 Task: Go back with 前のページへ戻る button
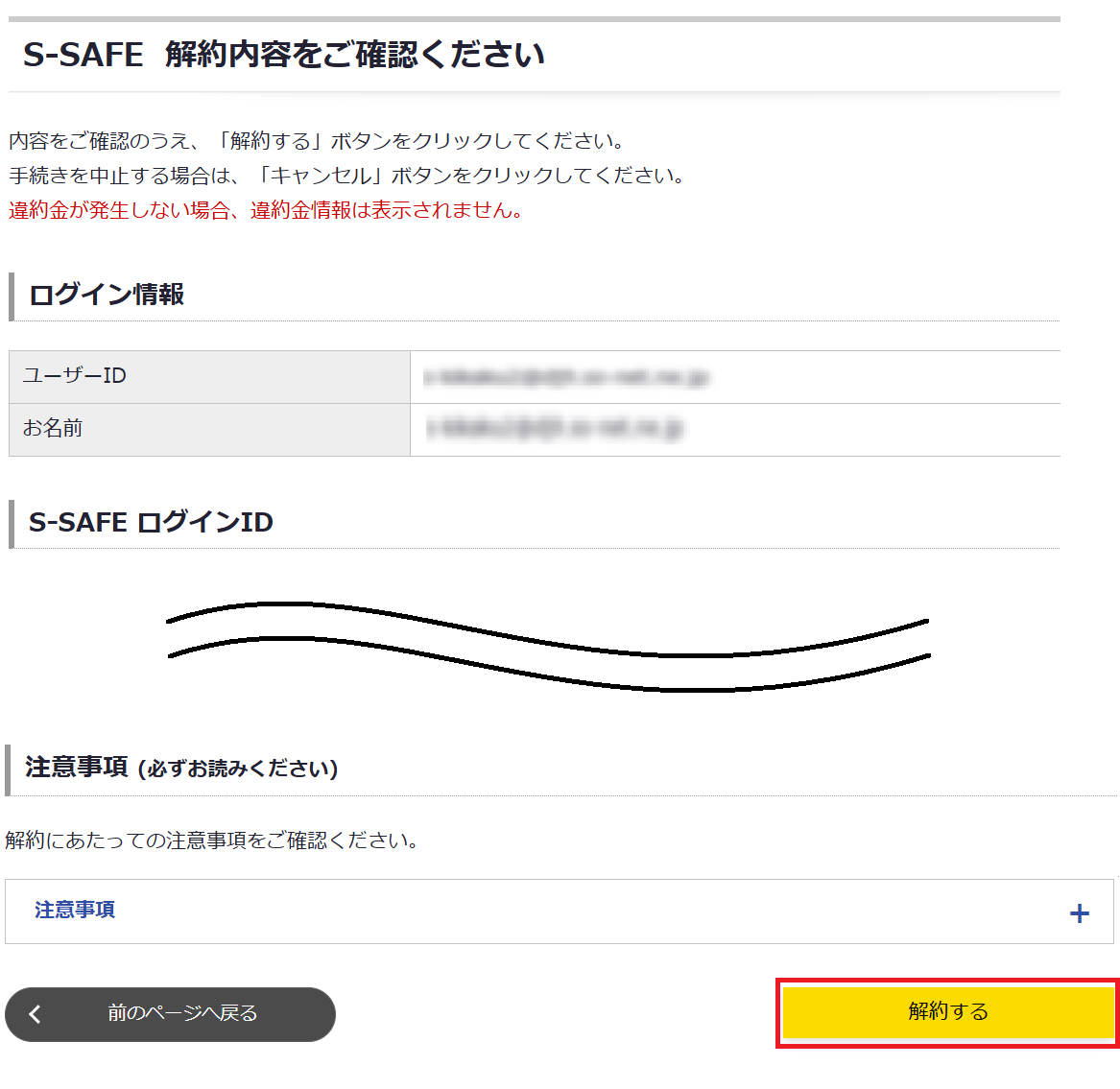coord(182,1013)
